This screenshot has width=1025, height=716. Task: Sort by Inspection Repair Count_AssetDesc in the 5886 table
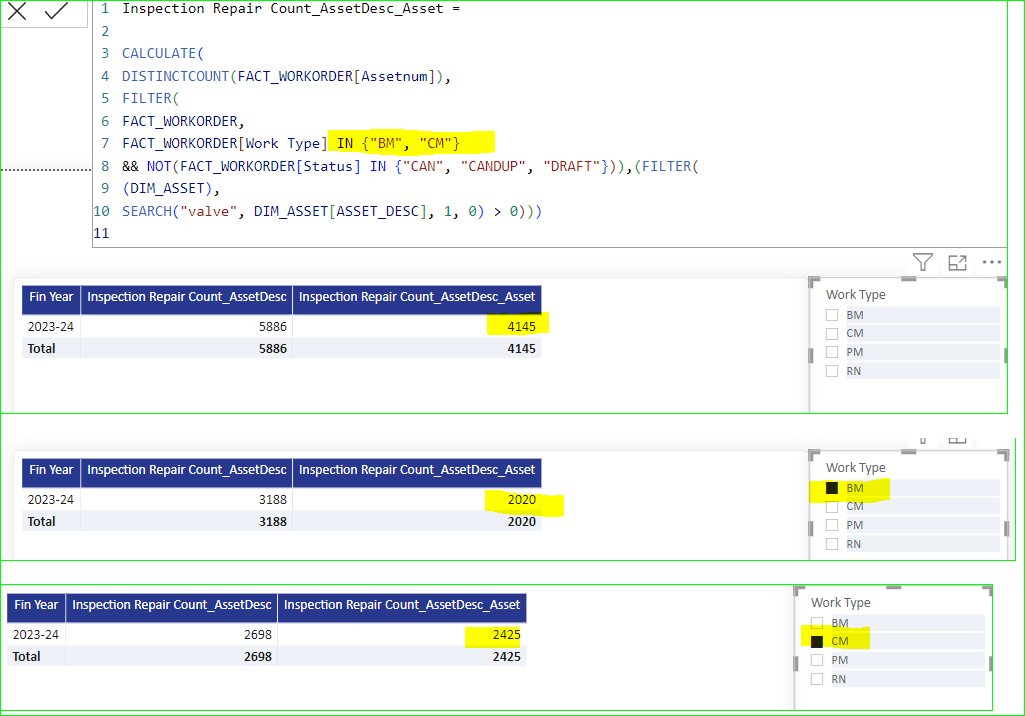[186, 298]
